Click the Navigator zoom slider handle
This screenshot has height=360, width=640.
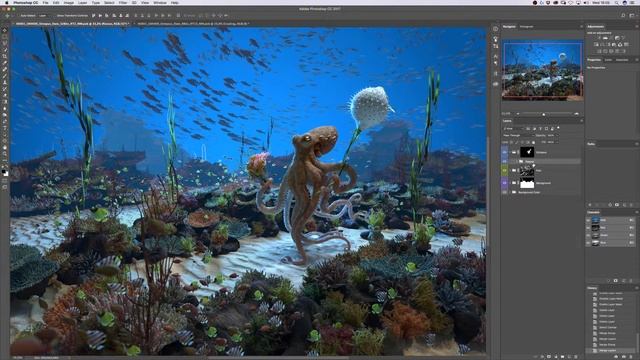click(544, 114)
